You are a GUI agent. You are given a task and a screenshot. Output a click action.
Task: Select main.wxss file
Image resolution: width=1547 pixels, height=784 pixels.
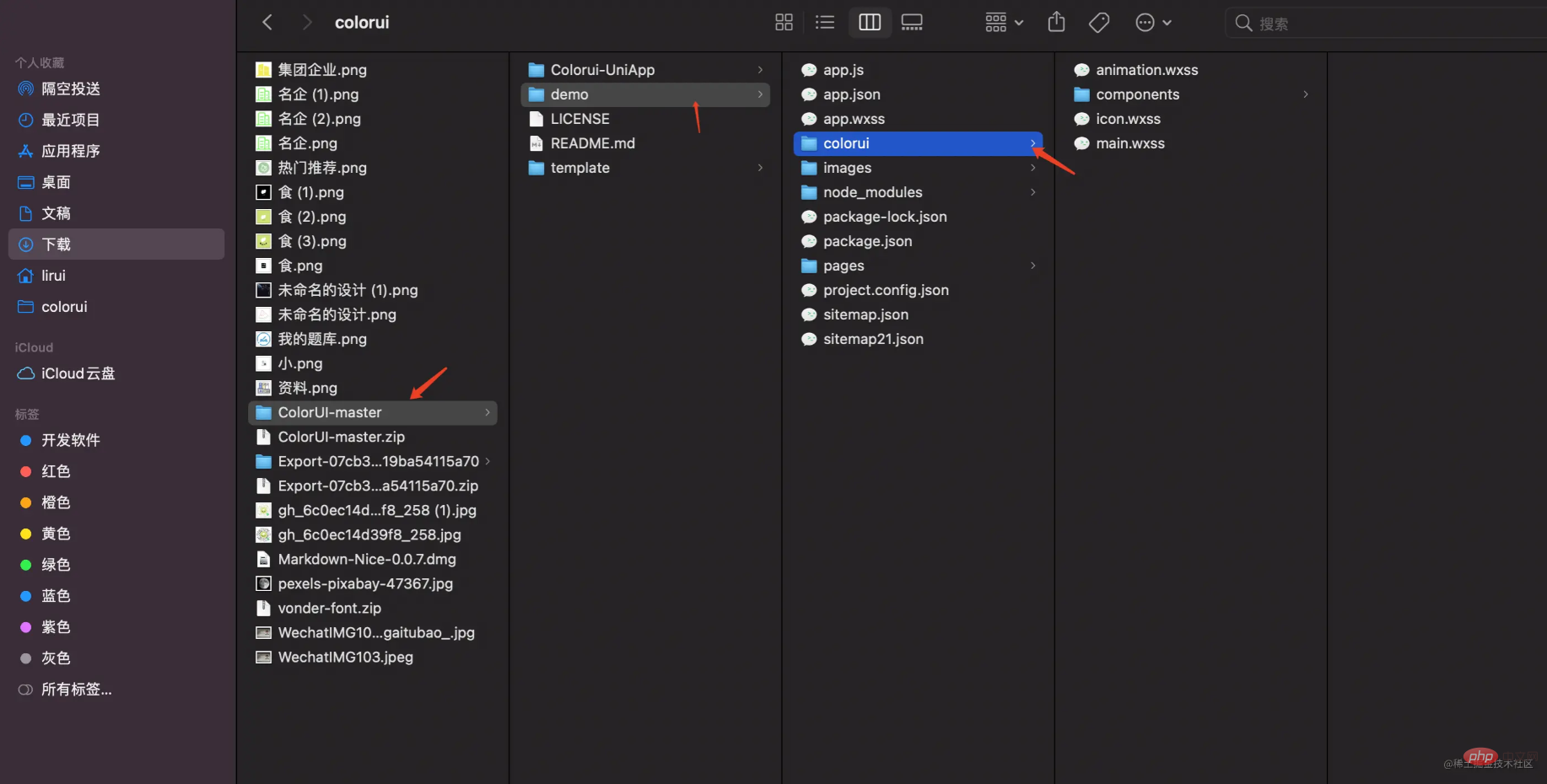(x=1190, y=143)
